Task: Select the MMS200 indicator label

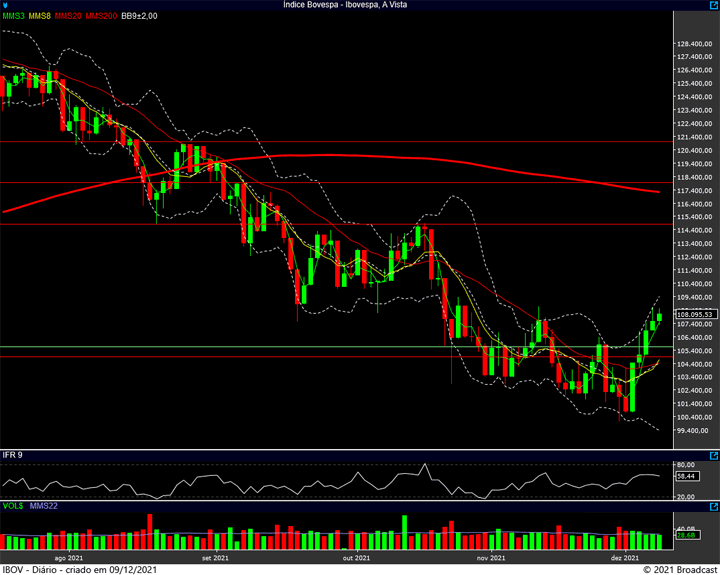Action: (x=101, y=16)
